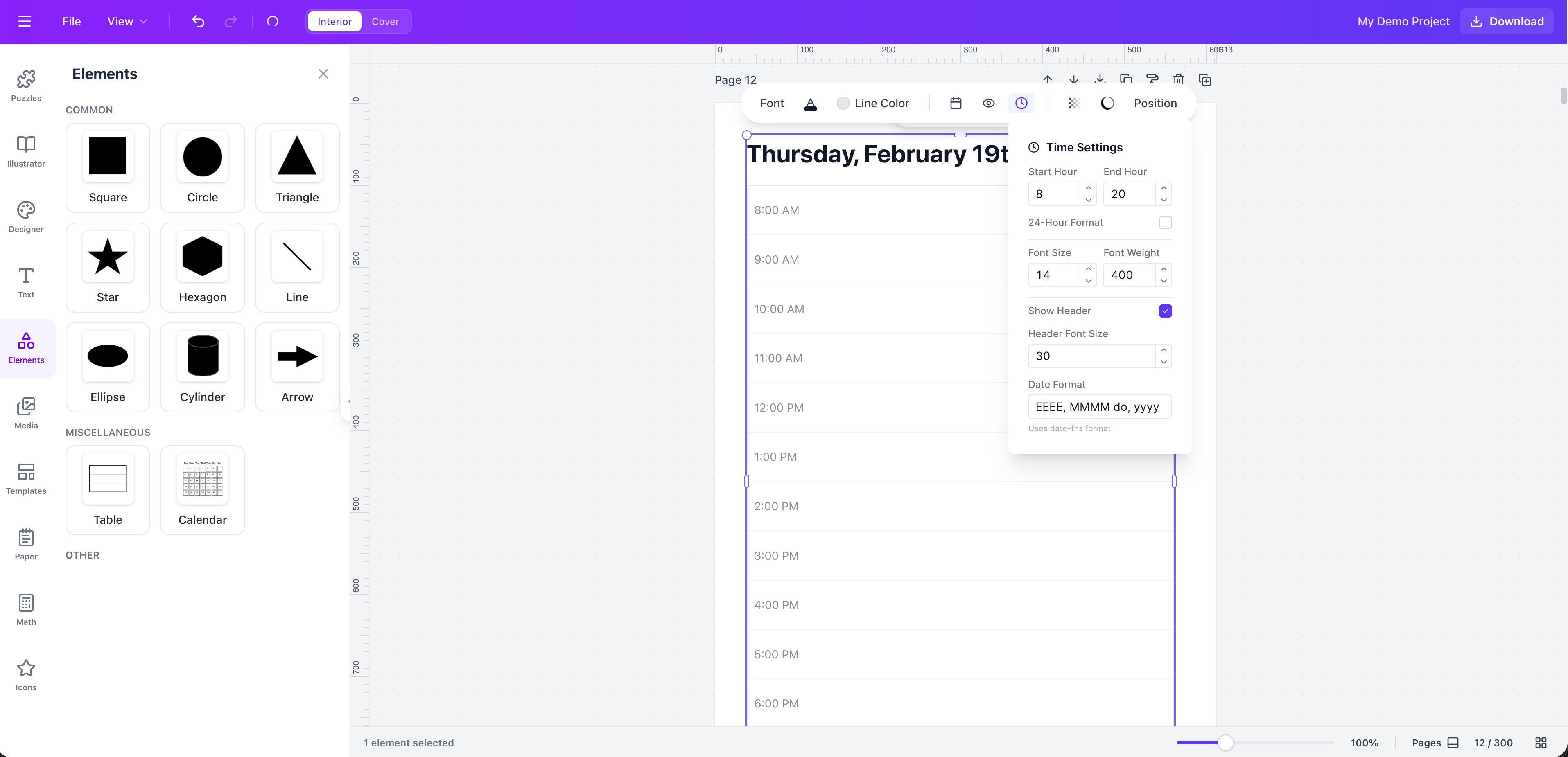
Task: Duplicate the selected element
Action: pos(1125,80)
